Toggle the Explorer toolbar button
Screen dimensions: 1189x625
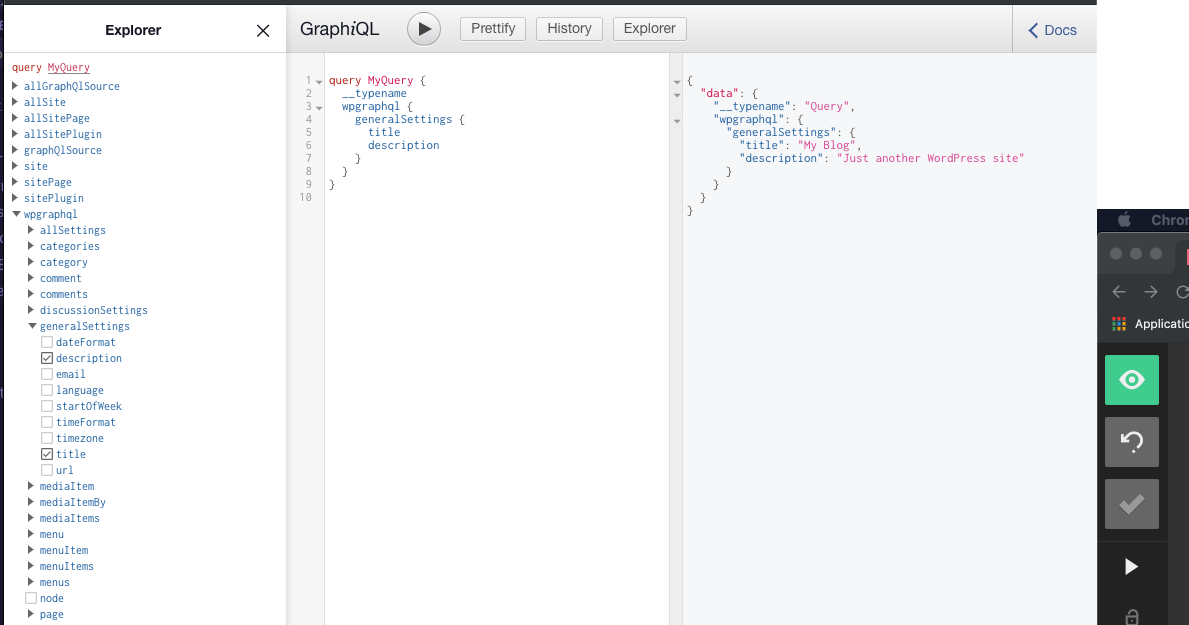click(x=650, y=29)
